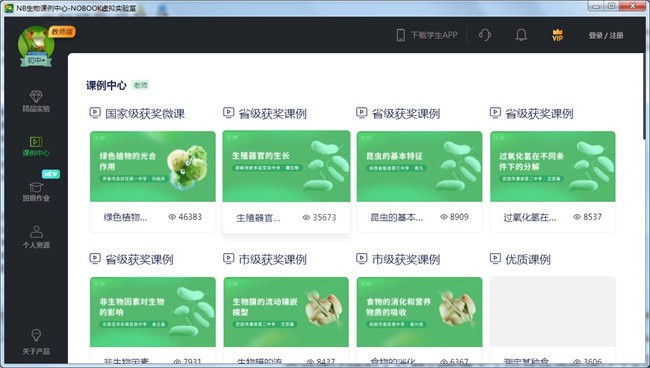Viewport: 650px width, 368px height.
Task: Click the 8537 view count
Action: point(592,217)
